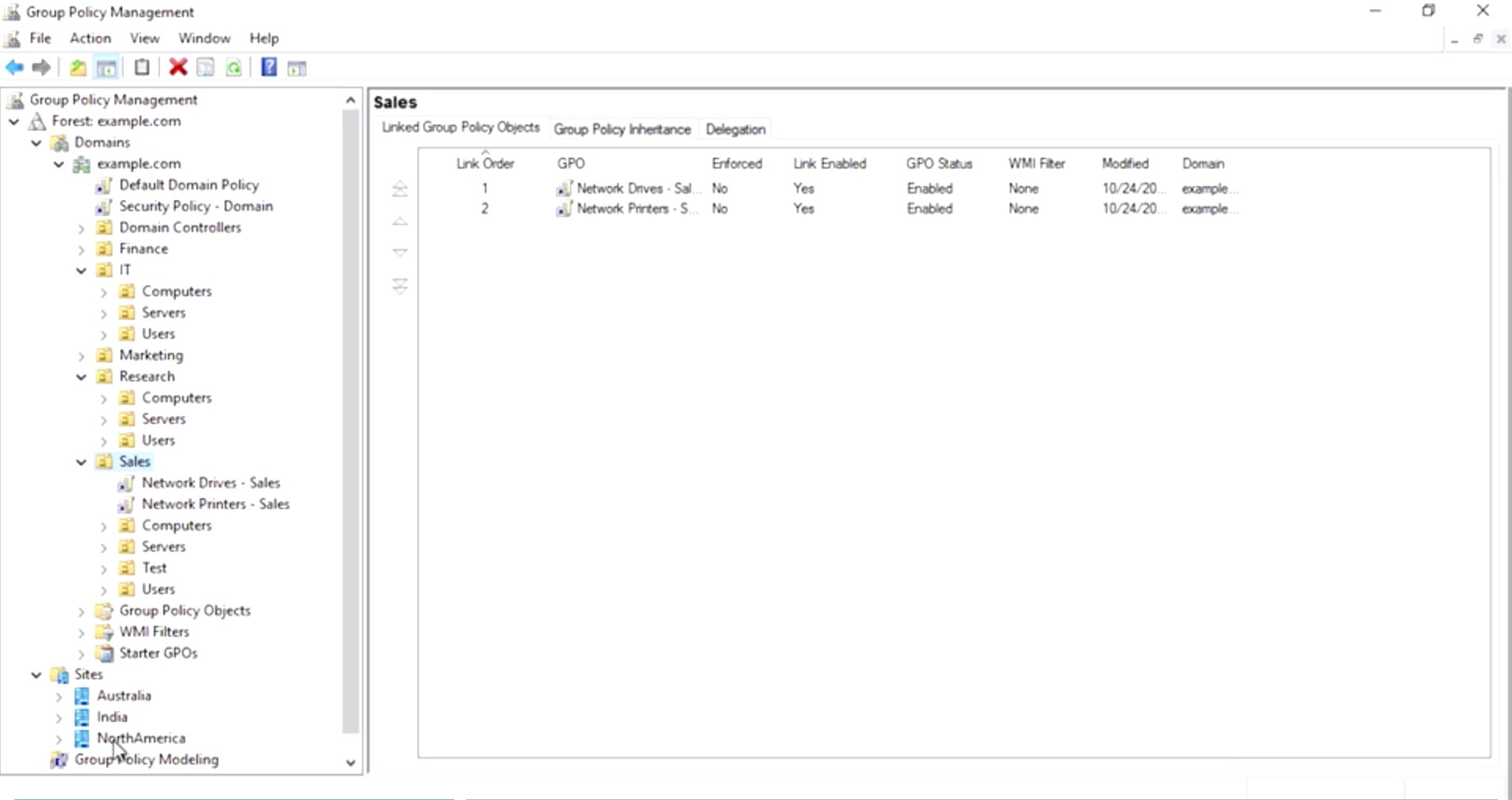Switch to the Delegation tab
Image resolution: width=1512 pixels, height=800 pixels.
736,129
